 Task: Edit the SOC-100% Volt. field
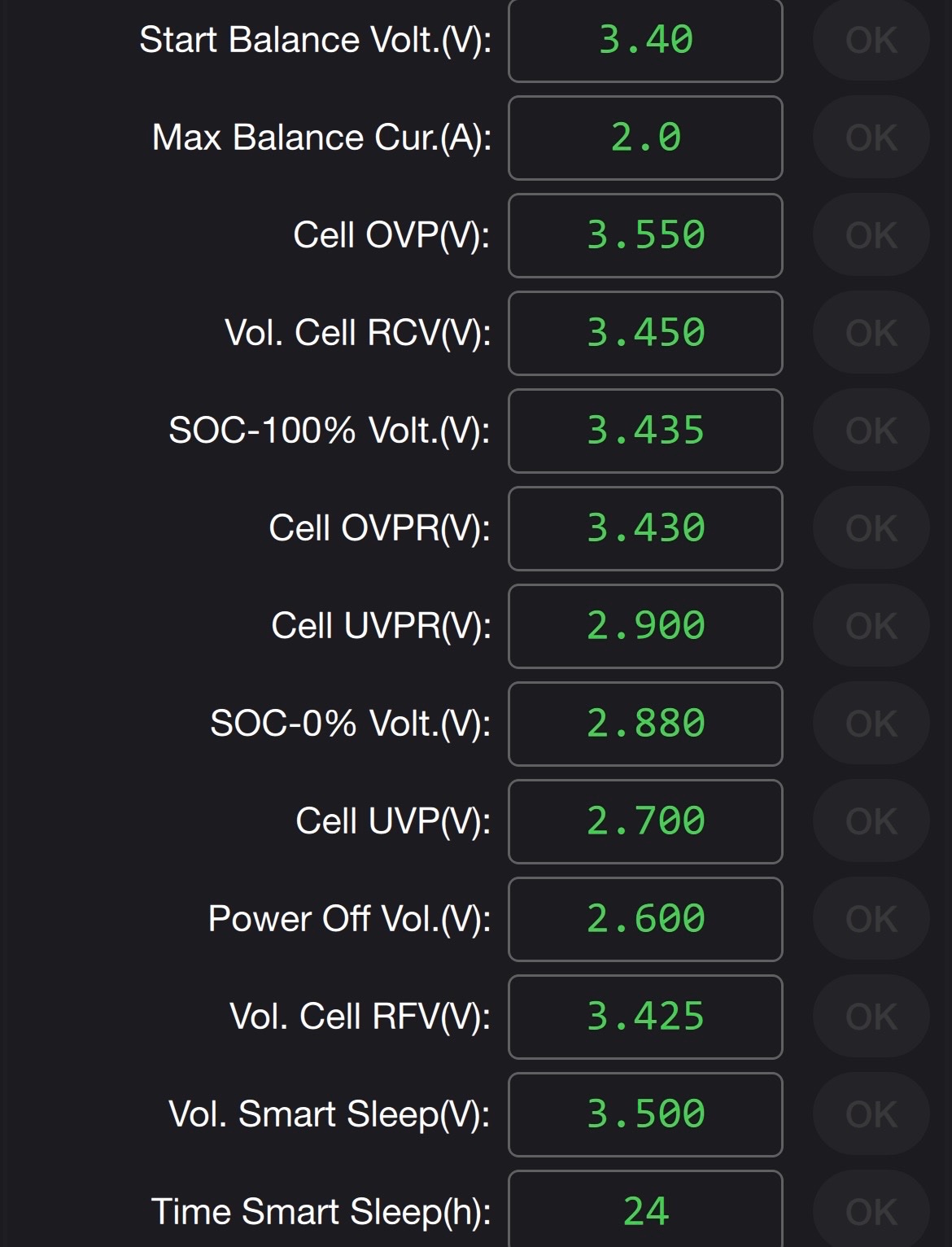[x=645, y=431]
